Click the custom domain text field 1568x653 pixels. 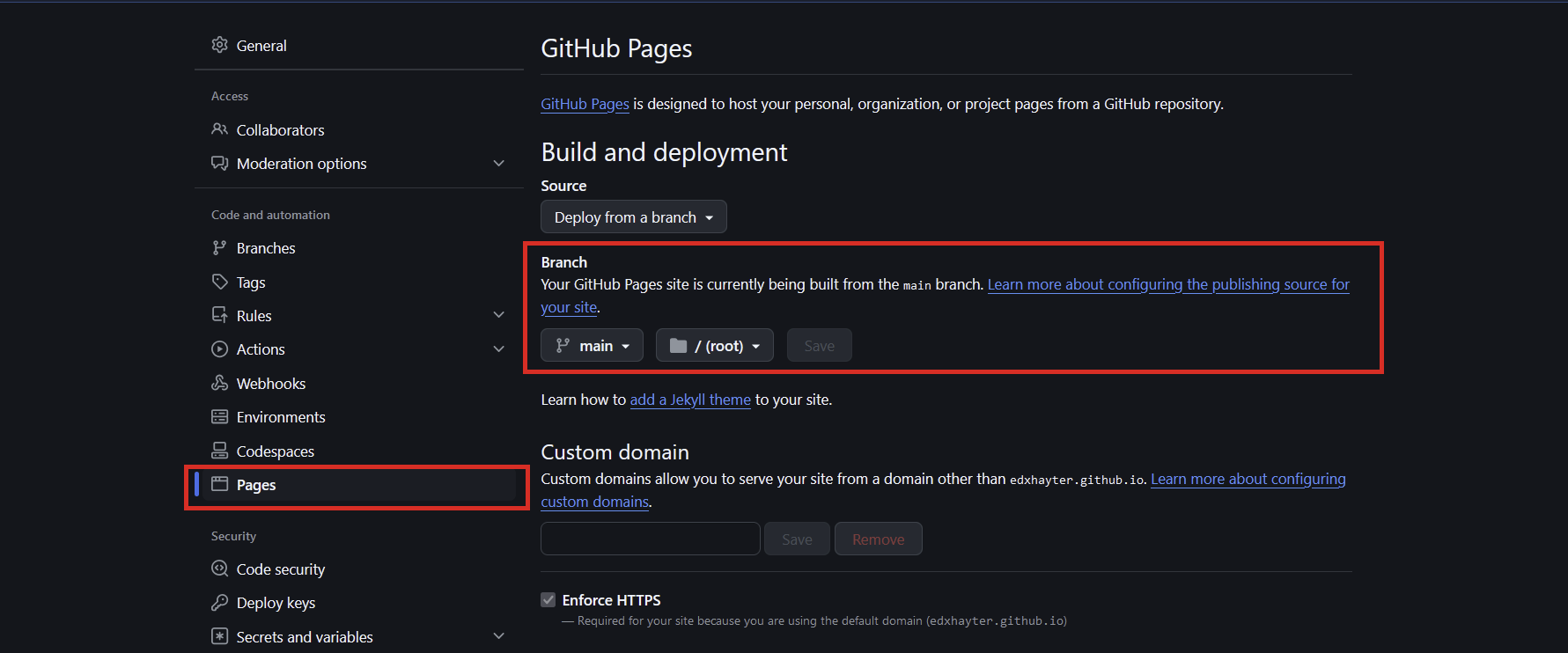650,539
